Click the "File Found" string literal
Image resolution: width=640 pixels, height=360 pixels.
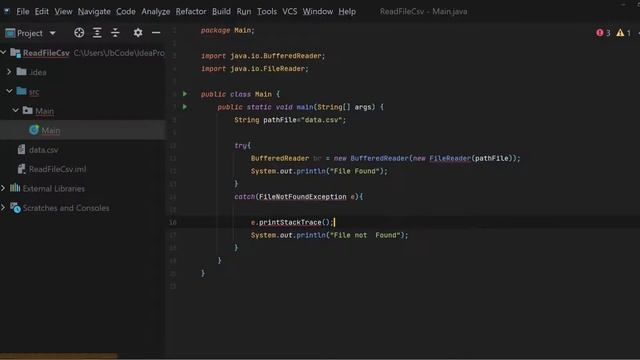click(354, 171)
